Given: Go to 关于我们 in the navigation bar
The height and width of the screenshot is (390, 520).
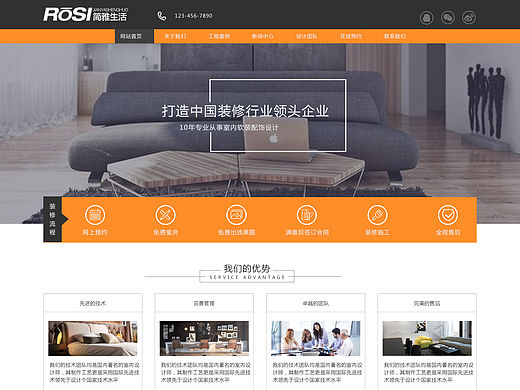Looking at the screenshot, I should (175, 36).
